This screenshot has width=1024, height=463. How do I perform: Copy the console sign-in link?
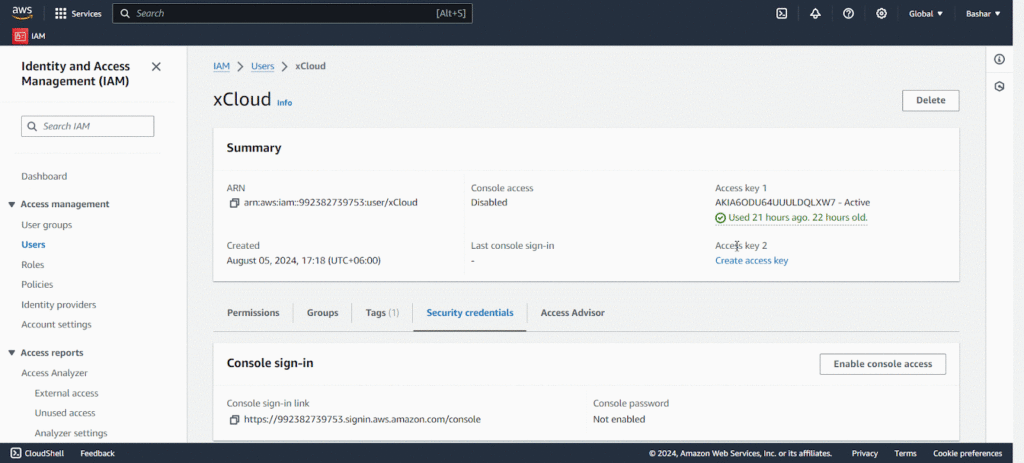coord(234,419)
